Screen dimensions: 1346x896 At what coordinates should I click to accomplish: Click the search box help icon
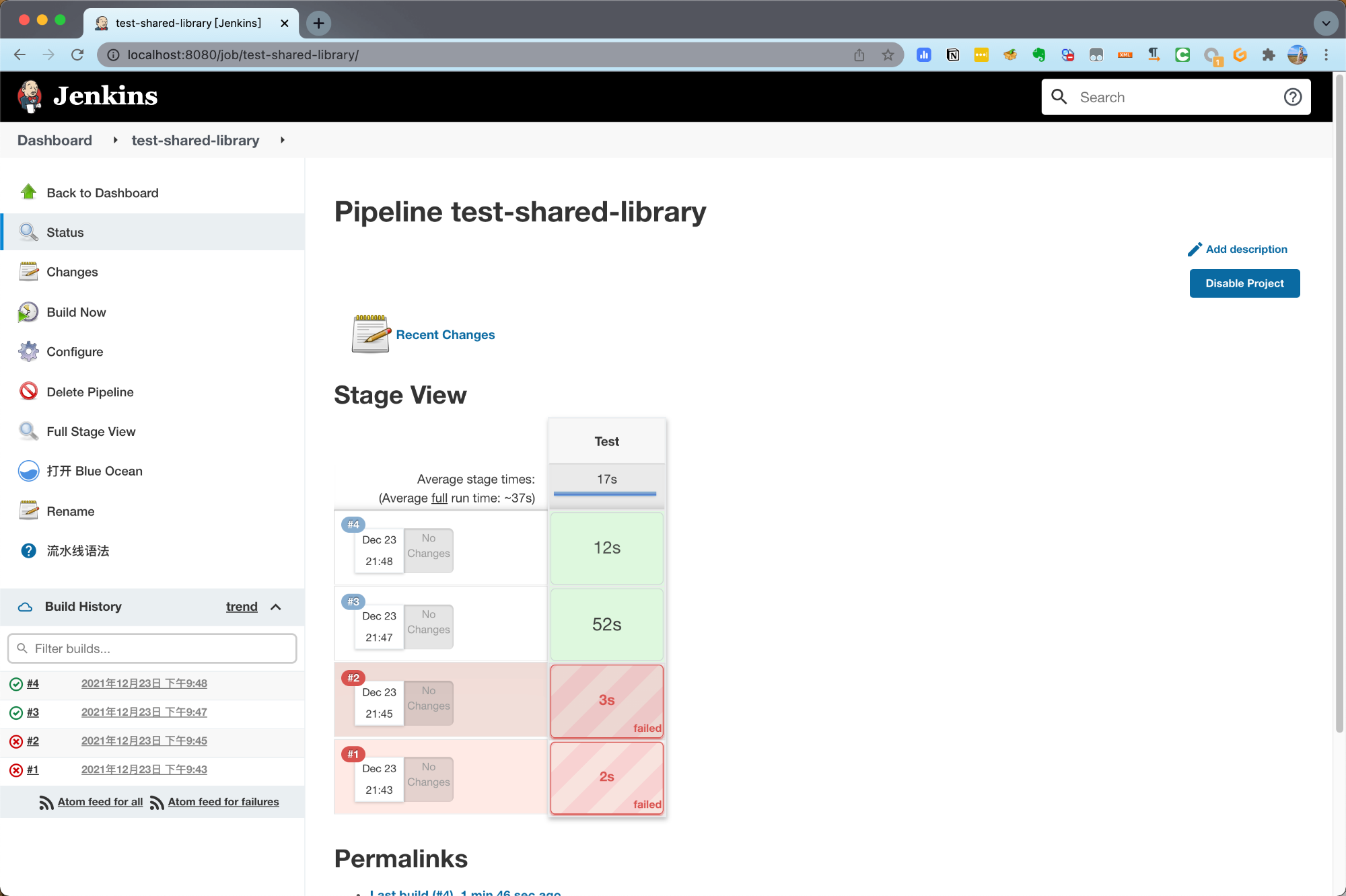point(1292,98)
